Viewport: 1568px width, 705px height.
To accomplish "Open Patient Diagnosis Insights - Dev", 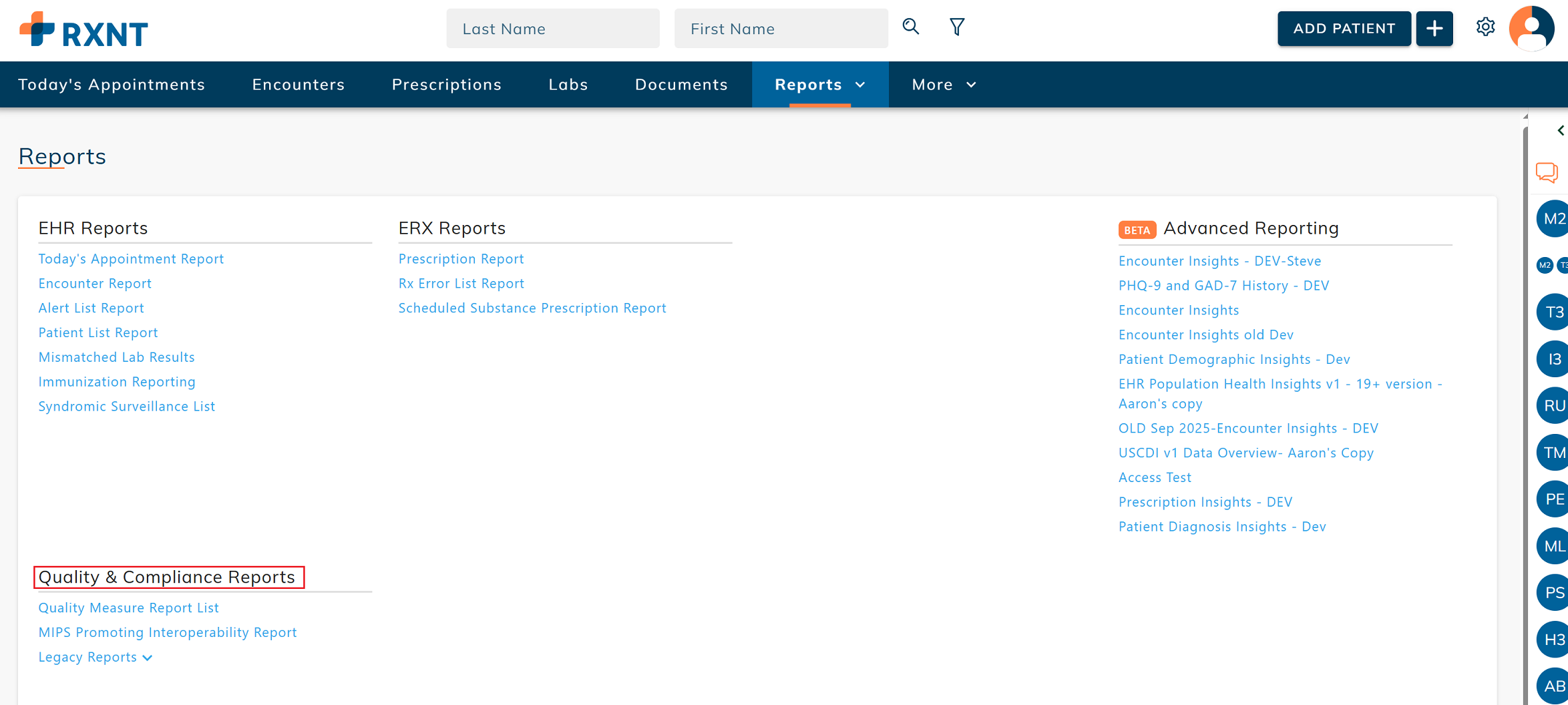I will (x=1222, y=527).
